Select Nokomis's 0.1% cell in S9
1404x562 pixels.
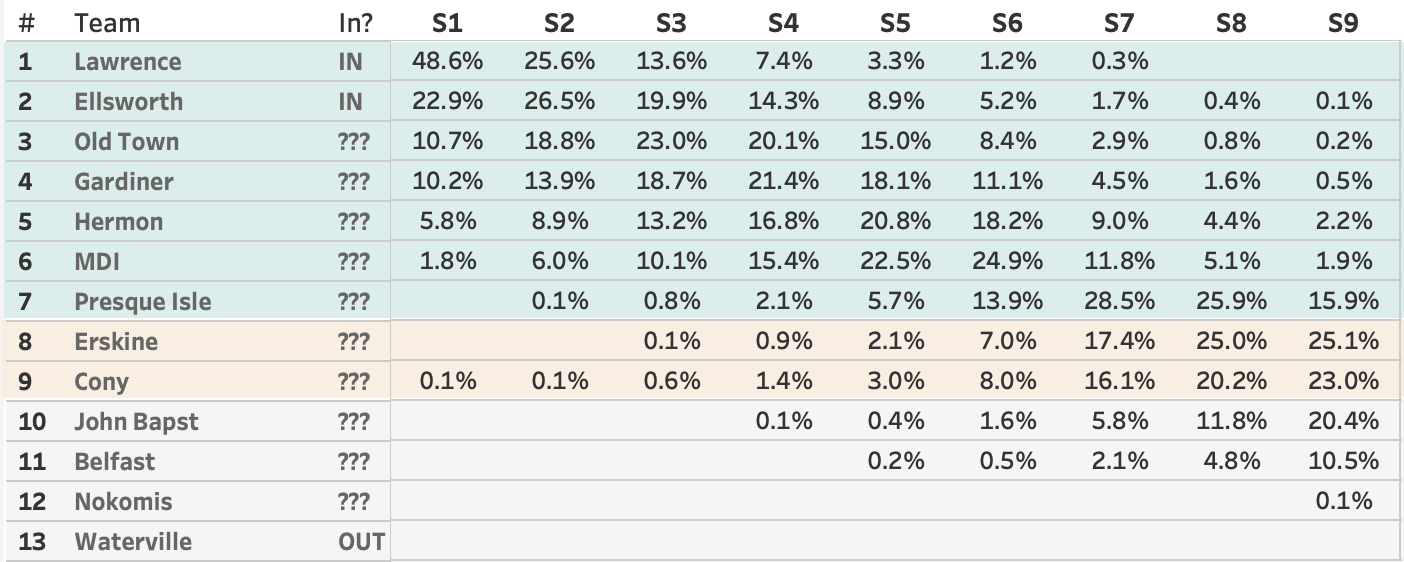click(1343, 502)
